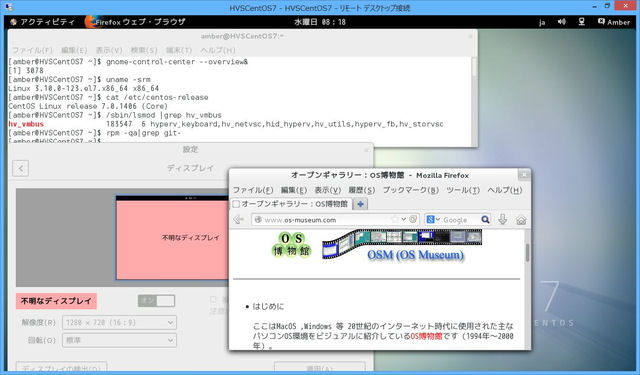Toggle the checkbox beside the オン switch

pos(213,300)
